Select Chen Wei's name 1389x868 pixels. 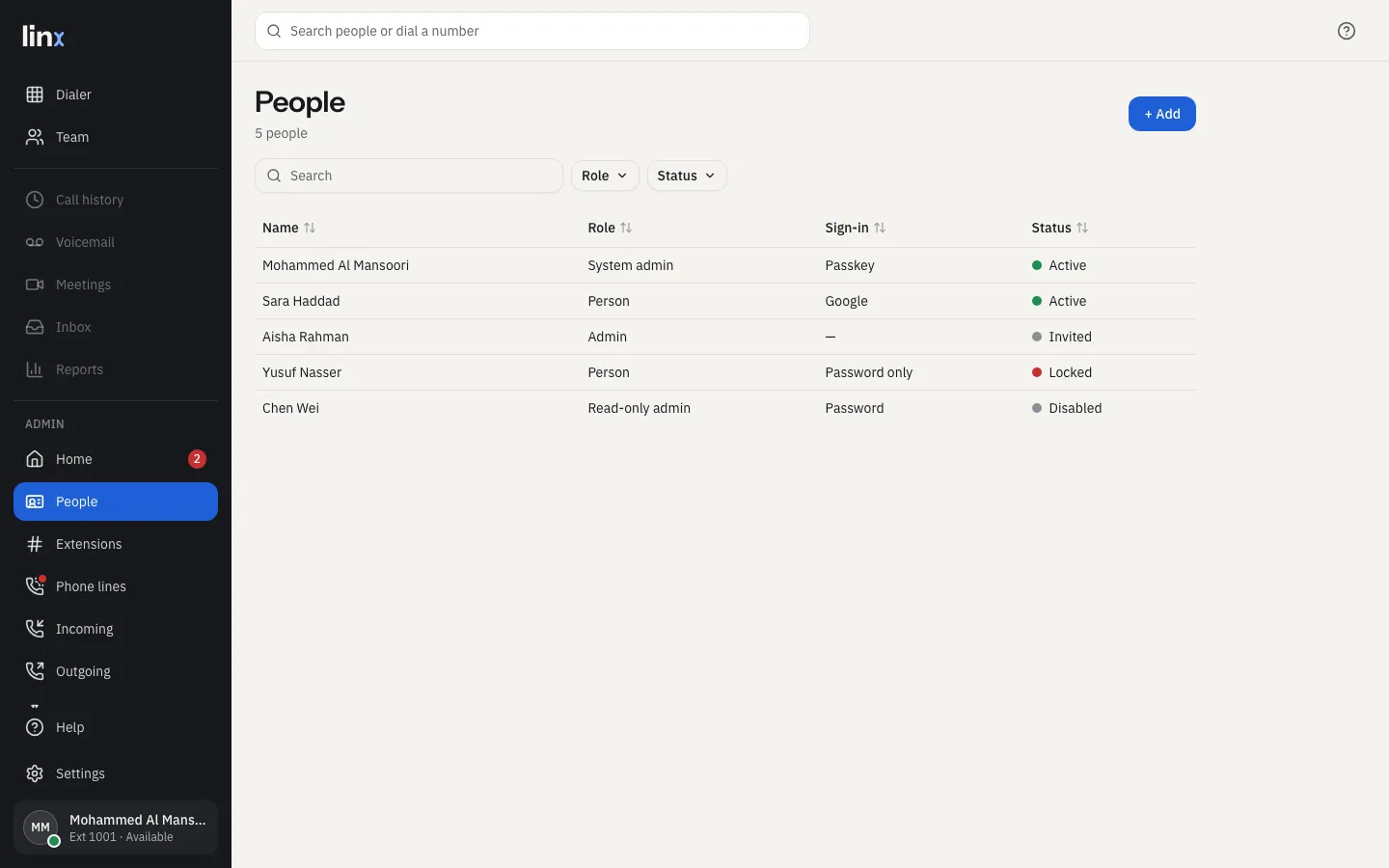290,408
